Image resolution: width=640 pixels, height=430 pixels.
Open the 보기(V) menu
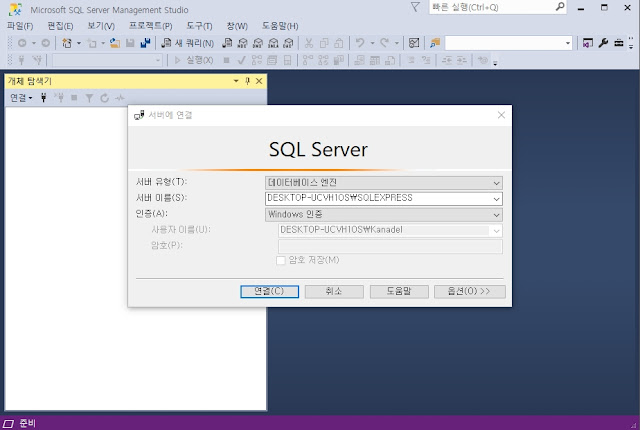101,26
